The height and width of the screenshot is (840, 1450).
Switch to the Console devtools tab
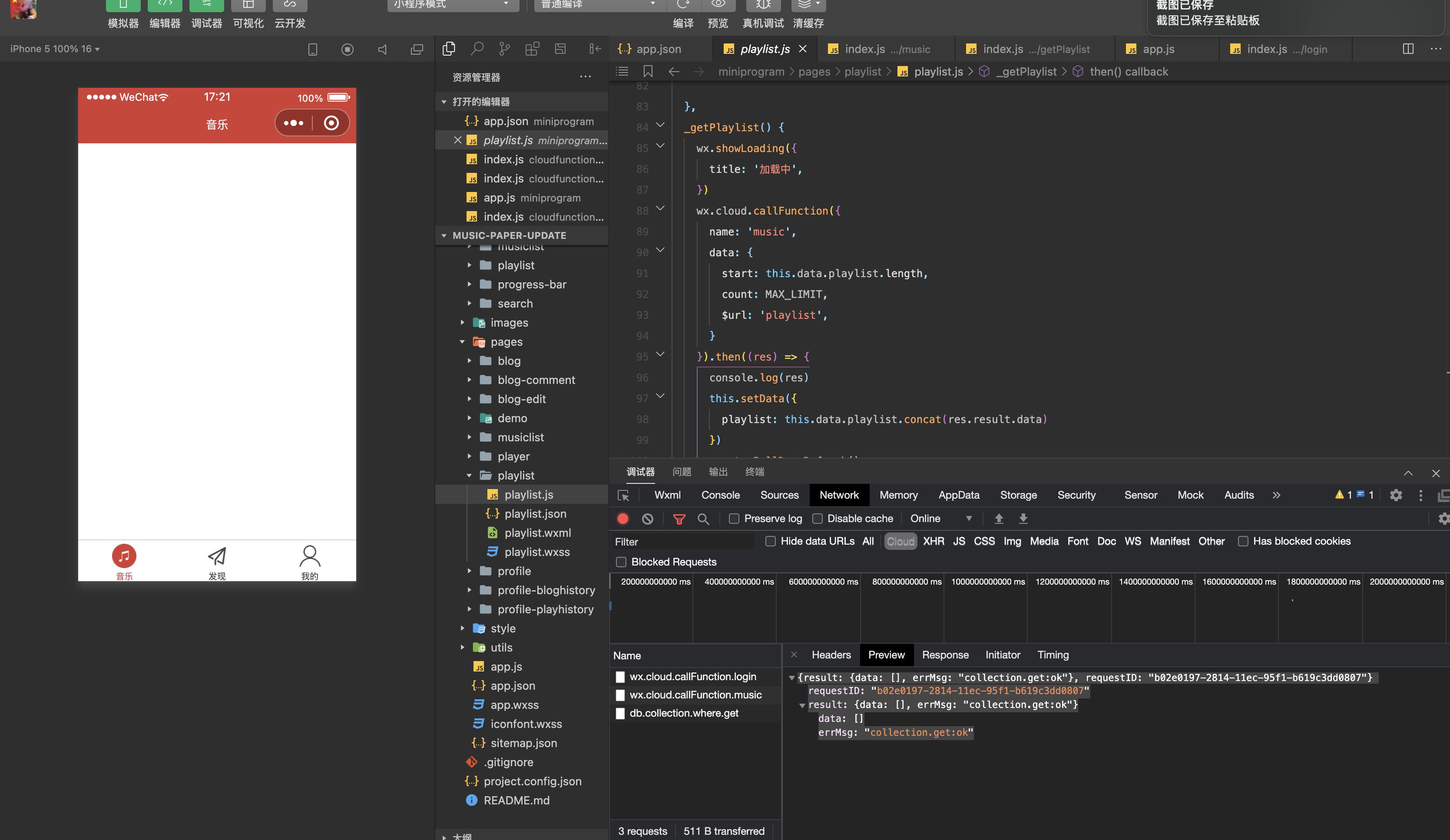point(720,495)
